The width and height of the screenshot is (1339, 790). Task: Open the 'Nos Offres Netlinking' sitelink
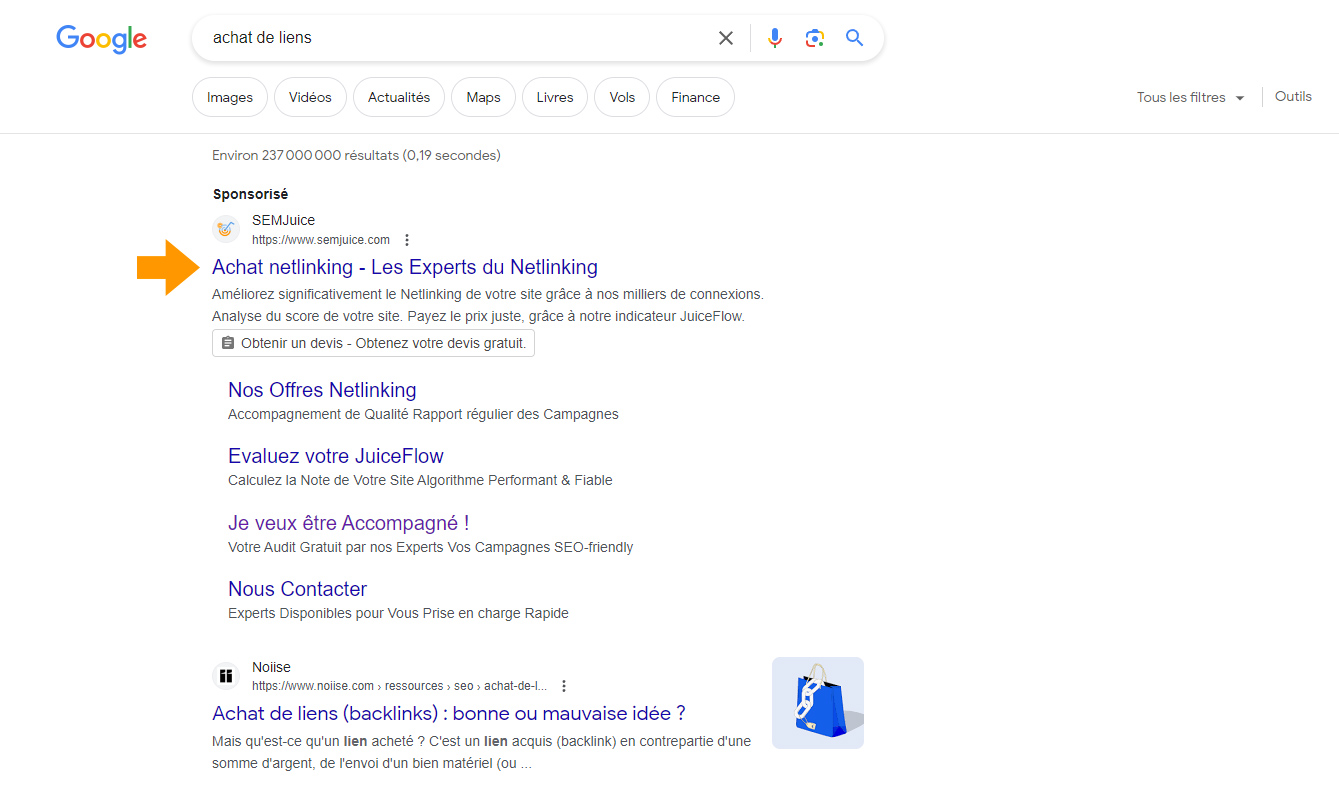coord(322,390)
